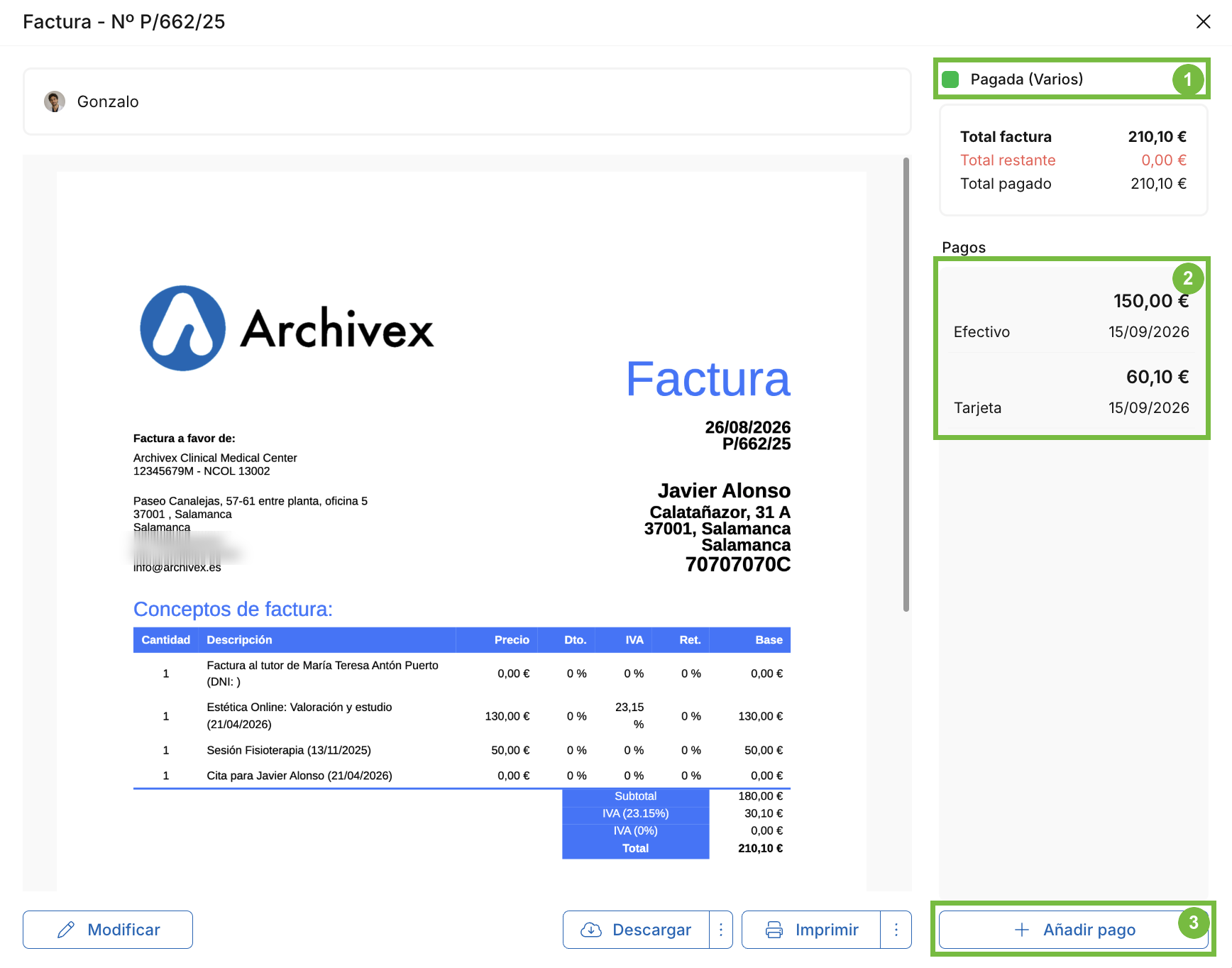Viewport: 1232px width, 968px height.
Task: Close the Factura P/662/25 dialog
Action: 1203,22
